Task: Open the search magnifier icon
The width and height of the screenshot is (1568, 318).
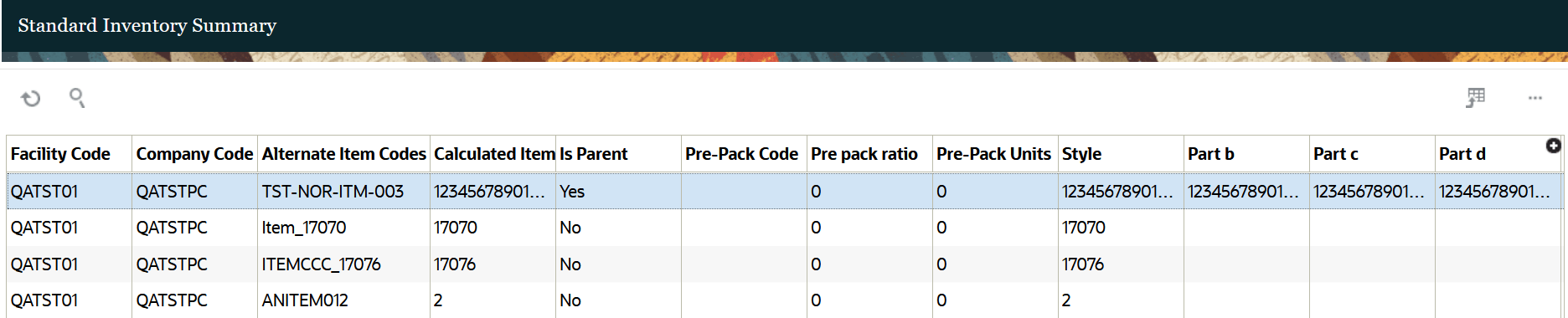Action: tap(77, 98)
